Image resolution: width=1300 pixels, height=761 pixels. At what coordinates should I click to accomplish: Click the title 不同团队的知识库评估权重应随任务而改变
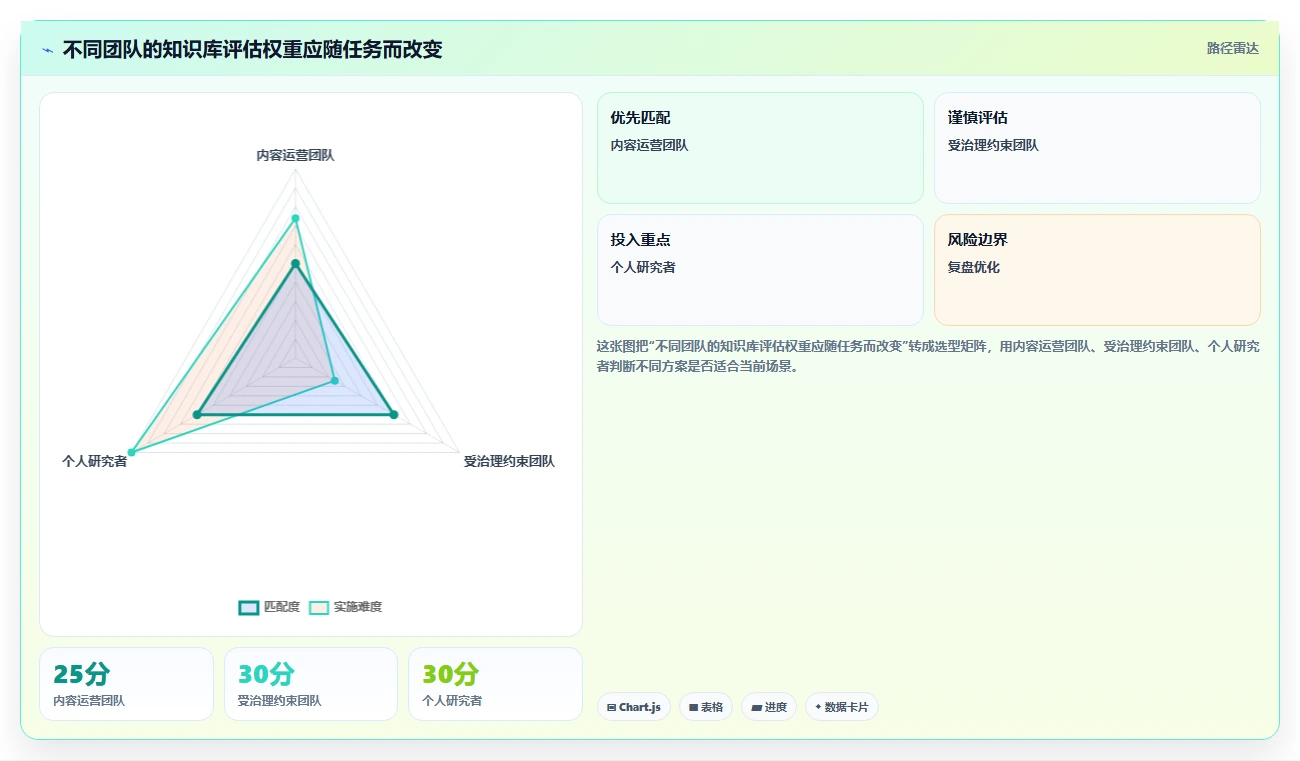tap(252, 49)
